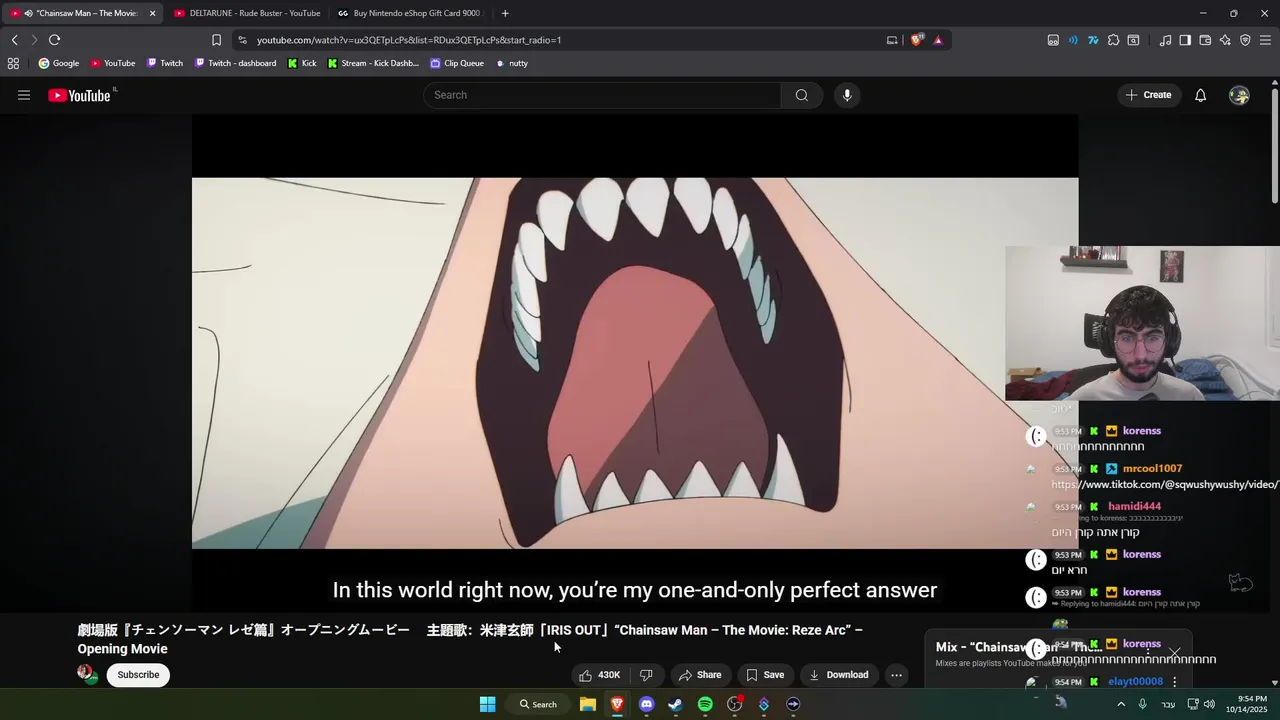The height and width of the screenshot is (720, 1280).
Task: Close the Mix playlist popup
Action: click(1174, 653)
